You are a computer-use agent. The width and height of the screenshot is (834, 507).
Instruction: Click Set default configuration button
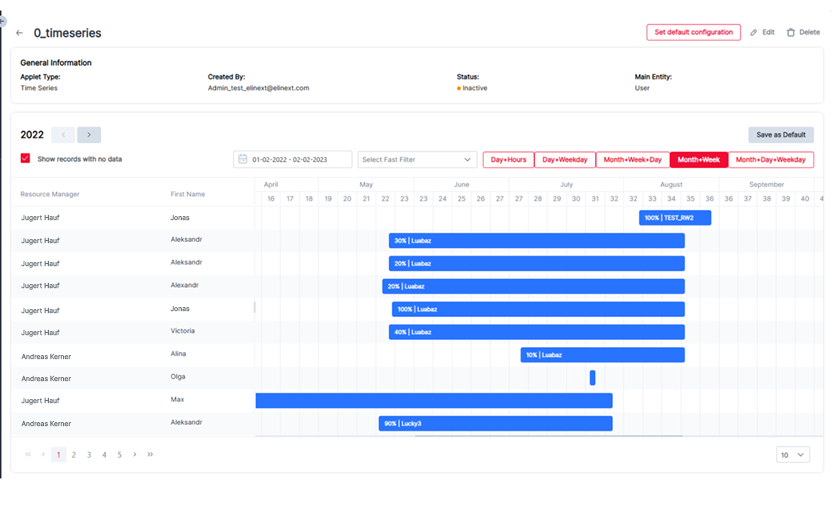pos(693,32)
